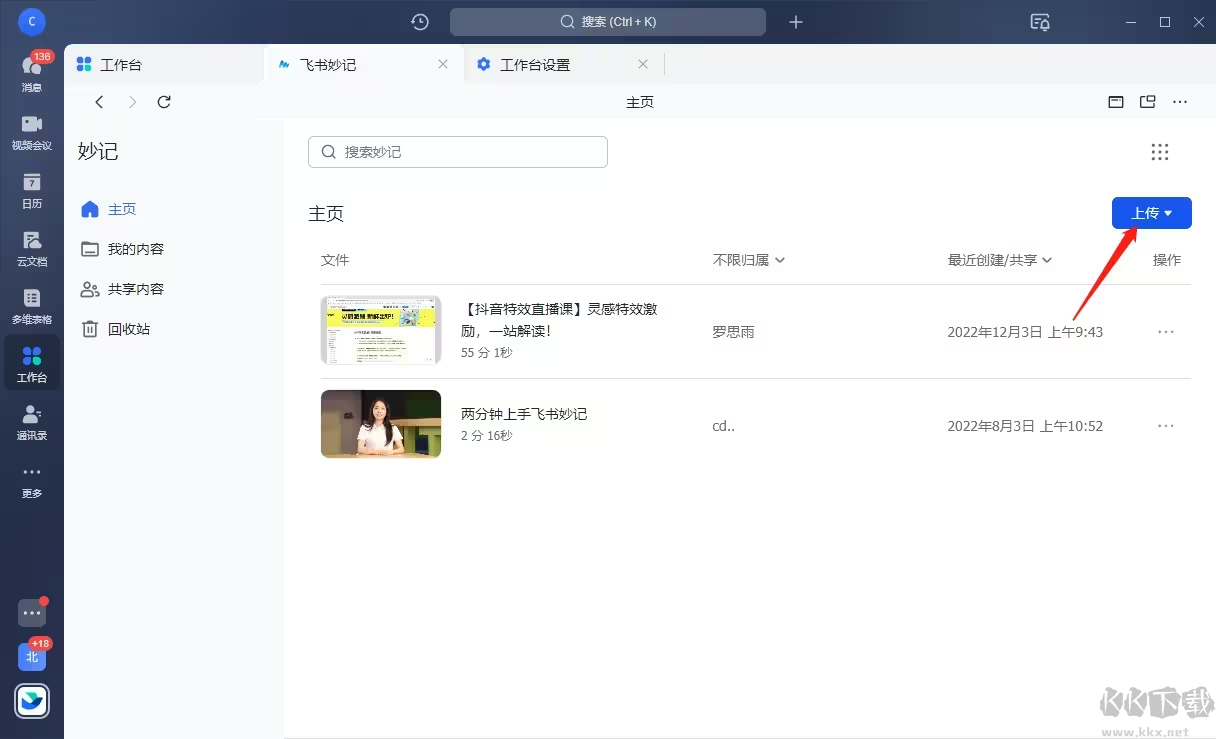Open the Feishu bird logo icon at bottom
The width and height of the screenshot is (1216, 739).
pyautogui.click(x=32, y=701)
